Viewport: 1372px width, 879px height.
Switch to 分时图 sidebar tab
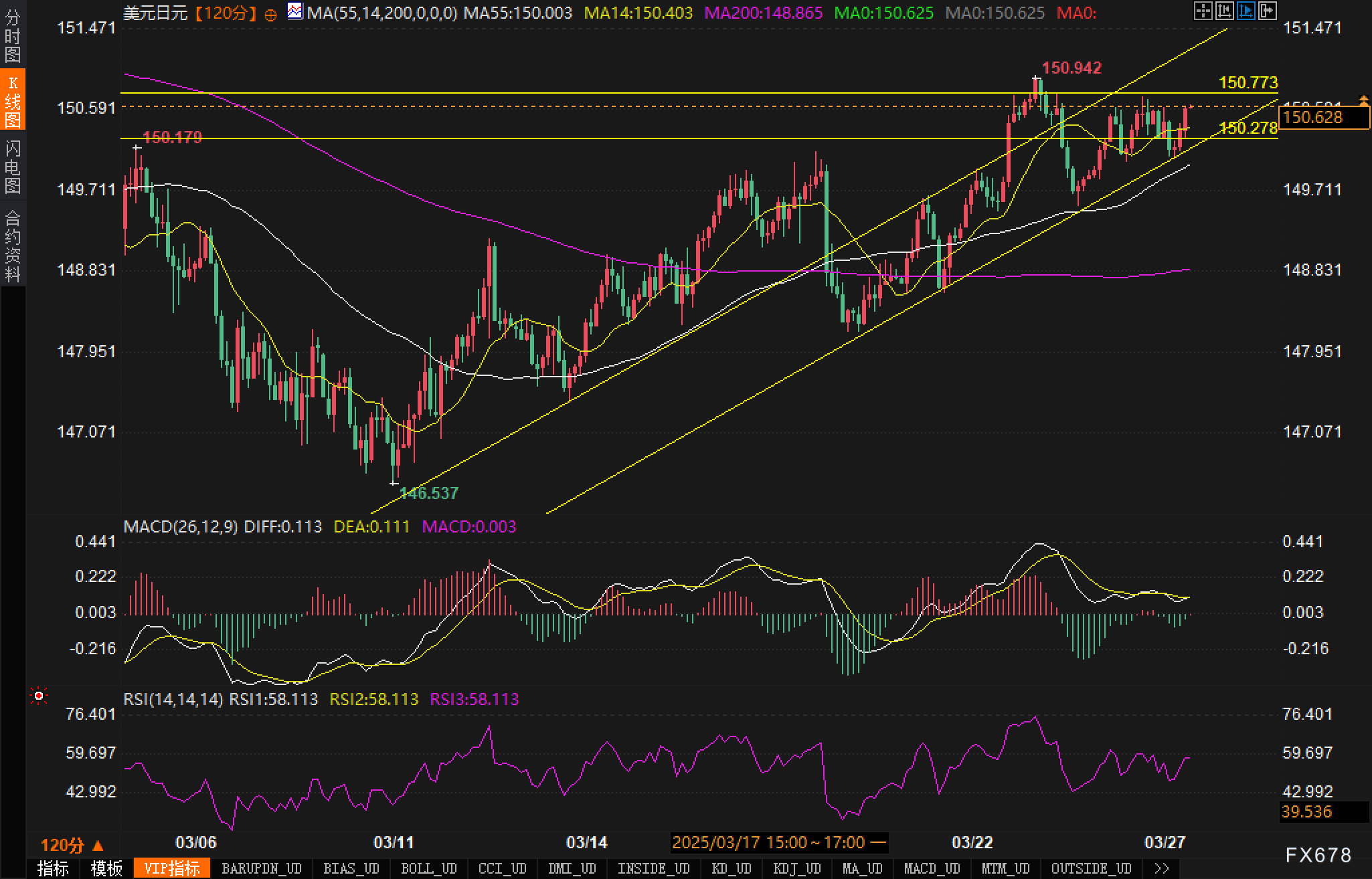click(x=13, y=35)
